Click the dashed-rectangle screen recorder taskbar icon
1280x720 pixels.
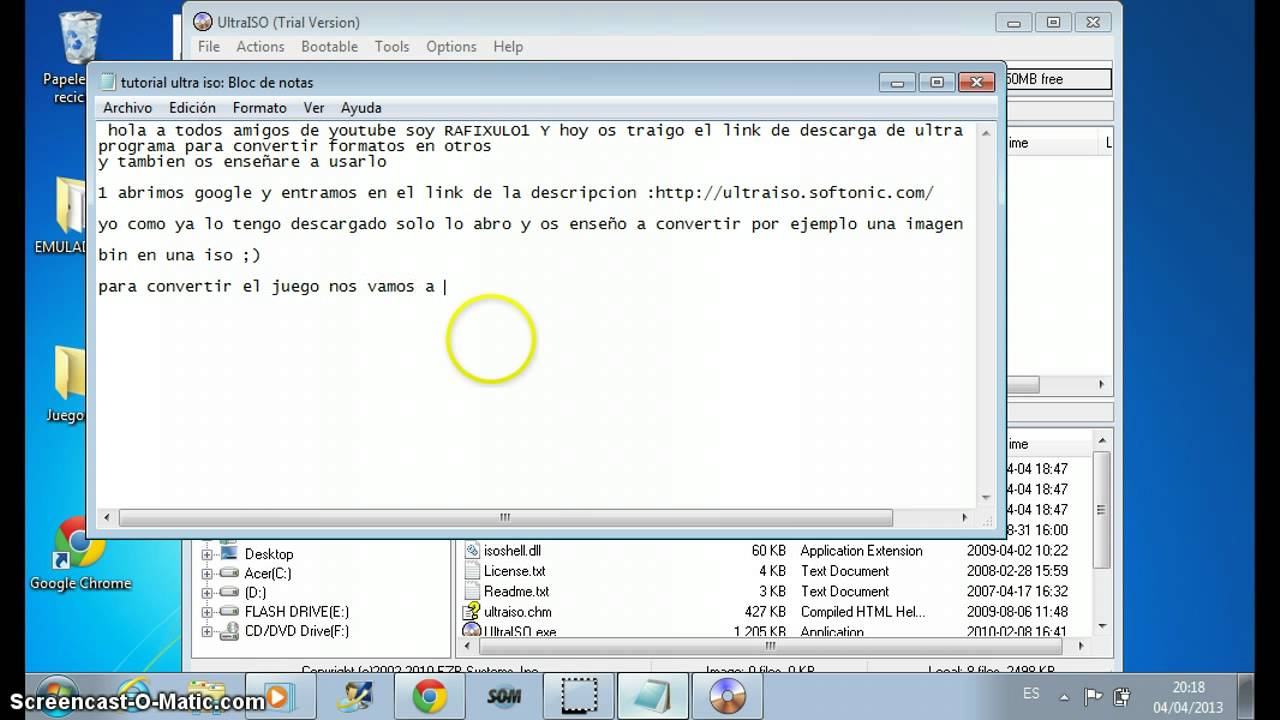click(578, 696)
